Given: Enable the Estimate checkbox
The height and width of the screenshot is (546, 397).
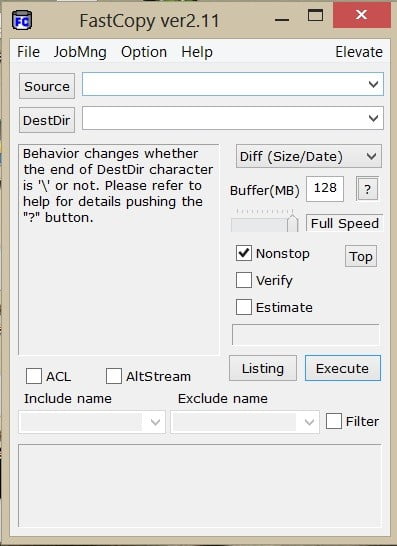Looking at the screenshot, I should tap(243, 307).
